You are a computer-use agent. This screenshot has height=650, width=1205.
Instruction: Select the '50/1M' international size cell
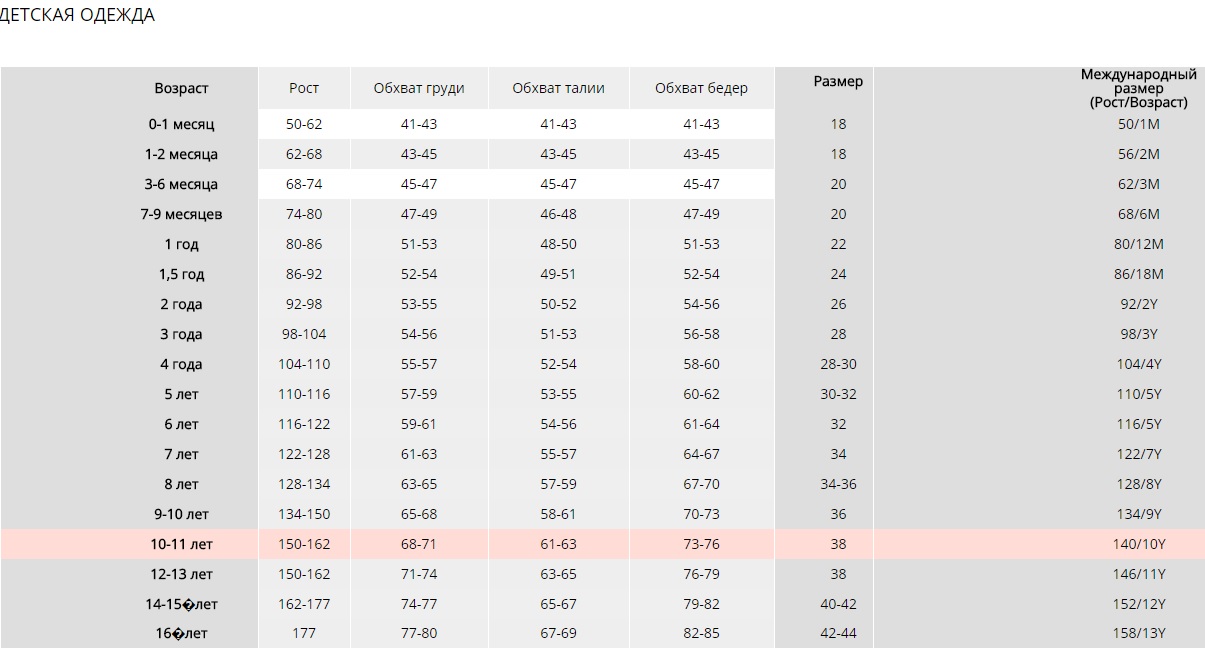[x=1139, y=124]
